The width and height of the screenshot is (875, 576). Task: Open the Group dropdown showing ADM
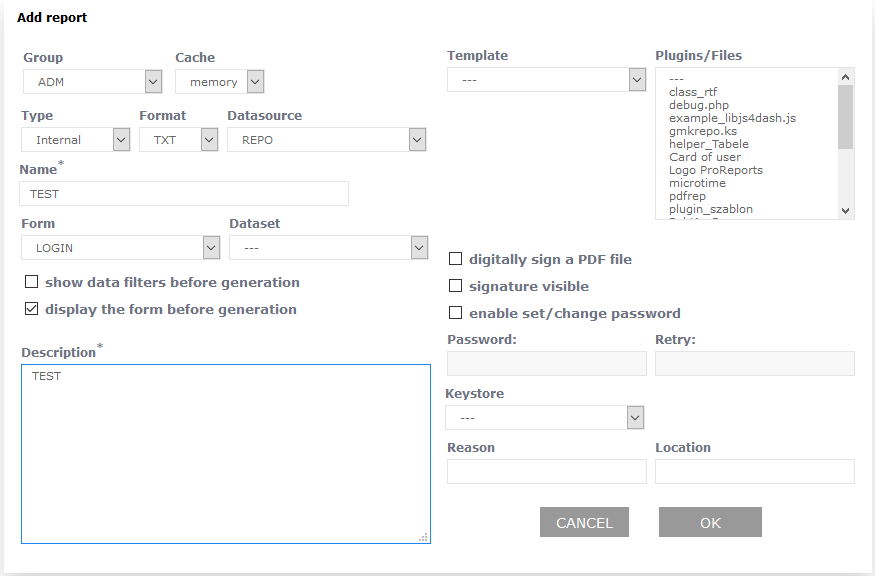point(92,82)
